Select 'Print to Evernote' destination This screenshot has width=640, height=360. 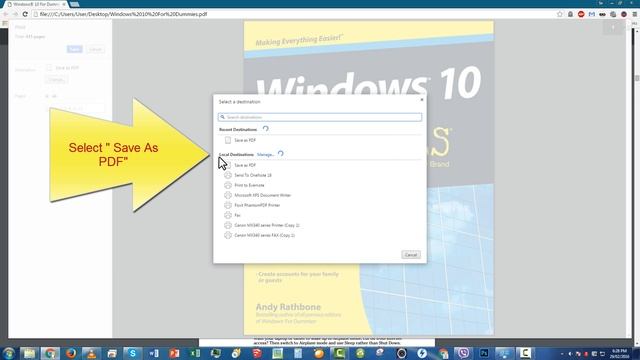(x=249, y=185)
